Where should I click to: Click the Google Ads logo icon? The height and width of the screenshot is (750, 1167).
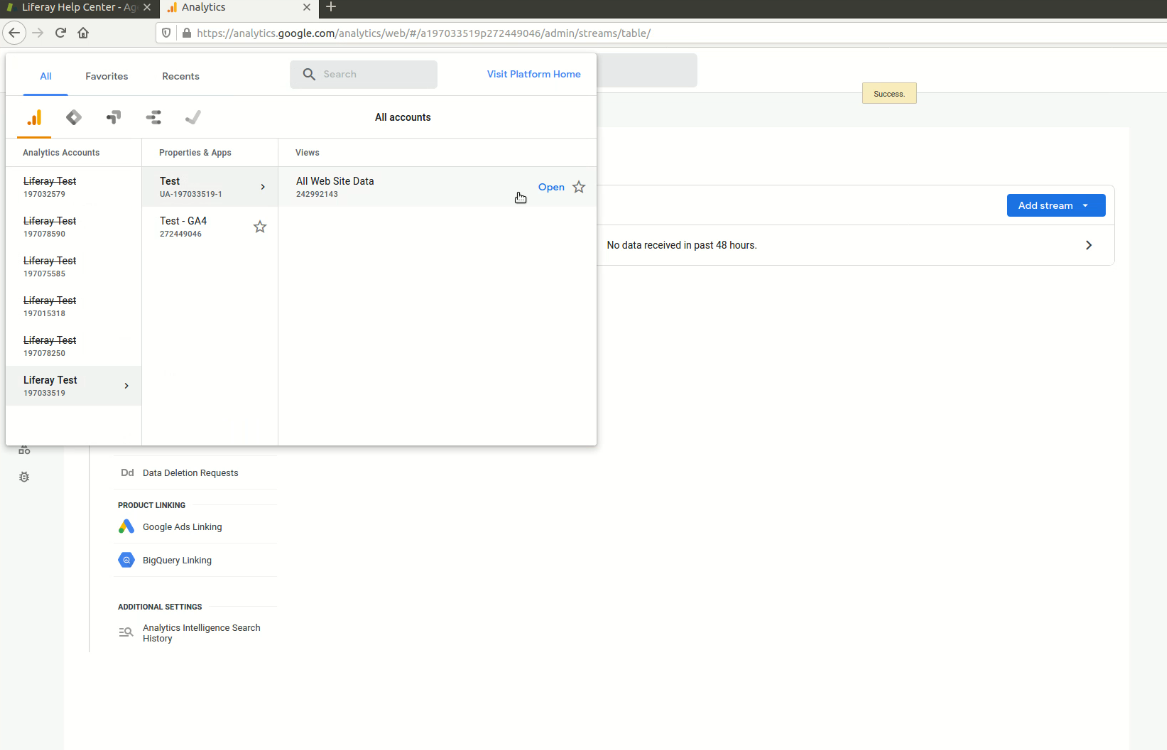point(127,528)
